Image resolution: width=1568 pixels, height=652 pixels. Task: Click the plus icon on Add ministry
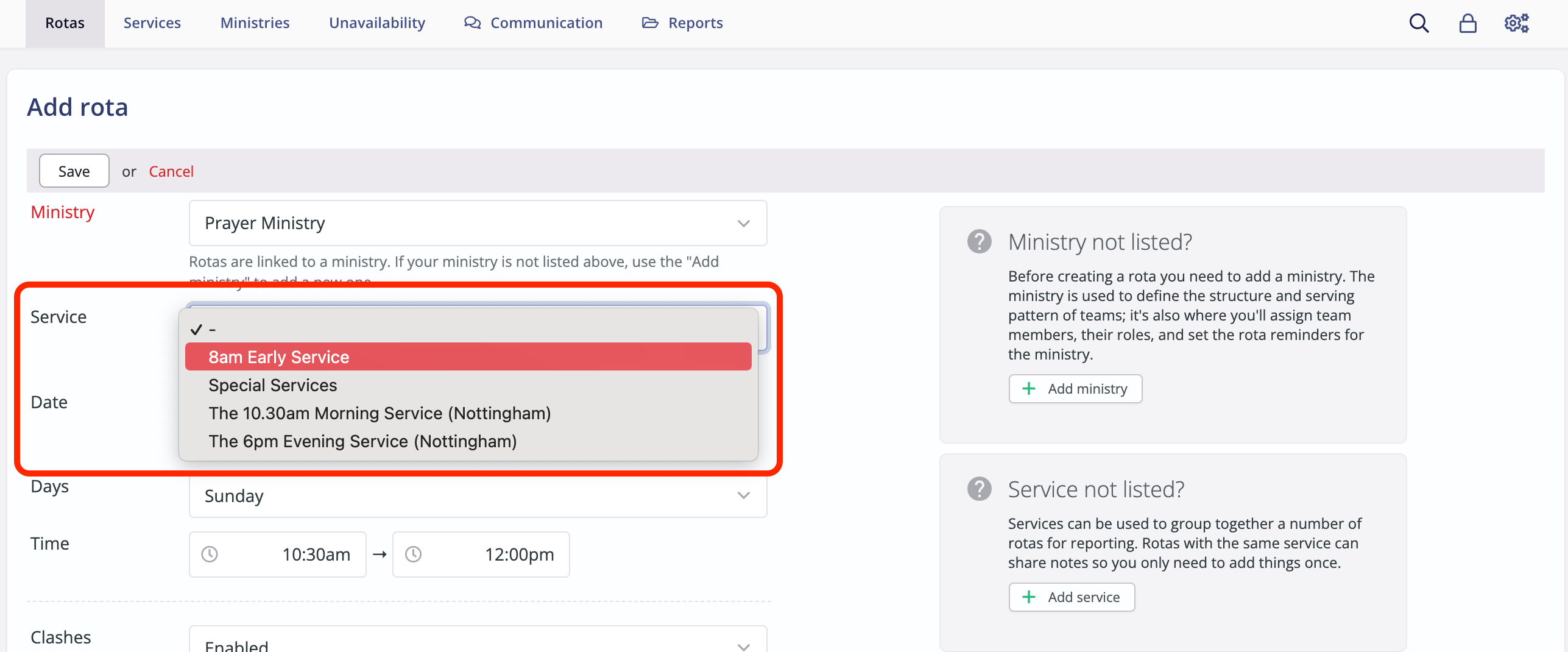click(1029, 388)
